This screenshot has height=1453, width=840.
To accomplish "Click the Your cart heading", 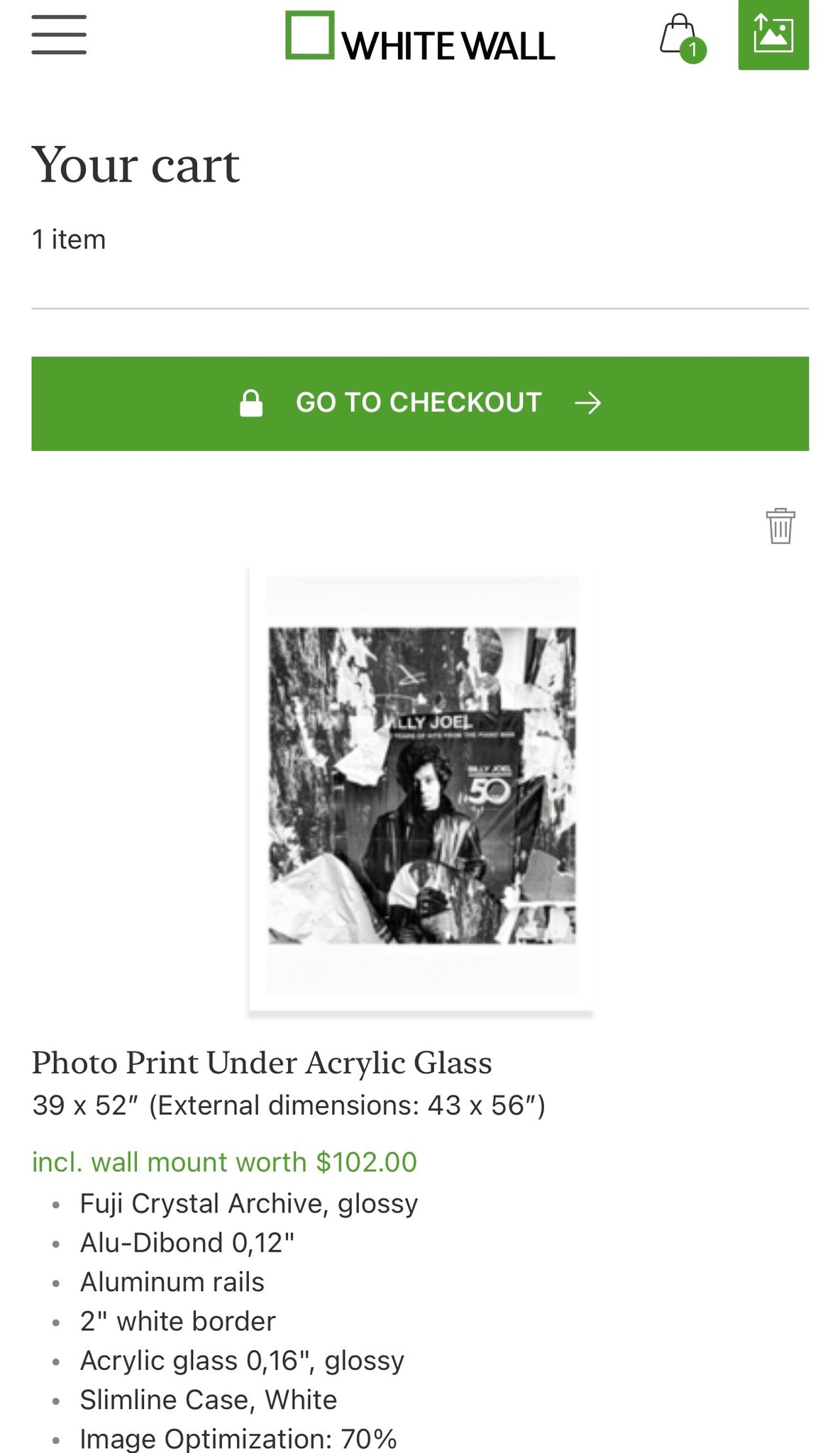I will click(x=136, y=165).
